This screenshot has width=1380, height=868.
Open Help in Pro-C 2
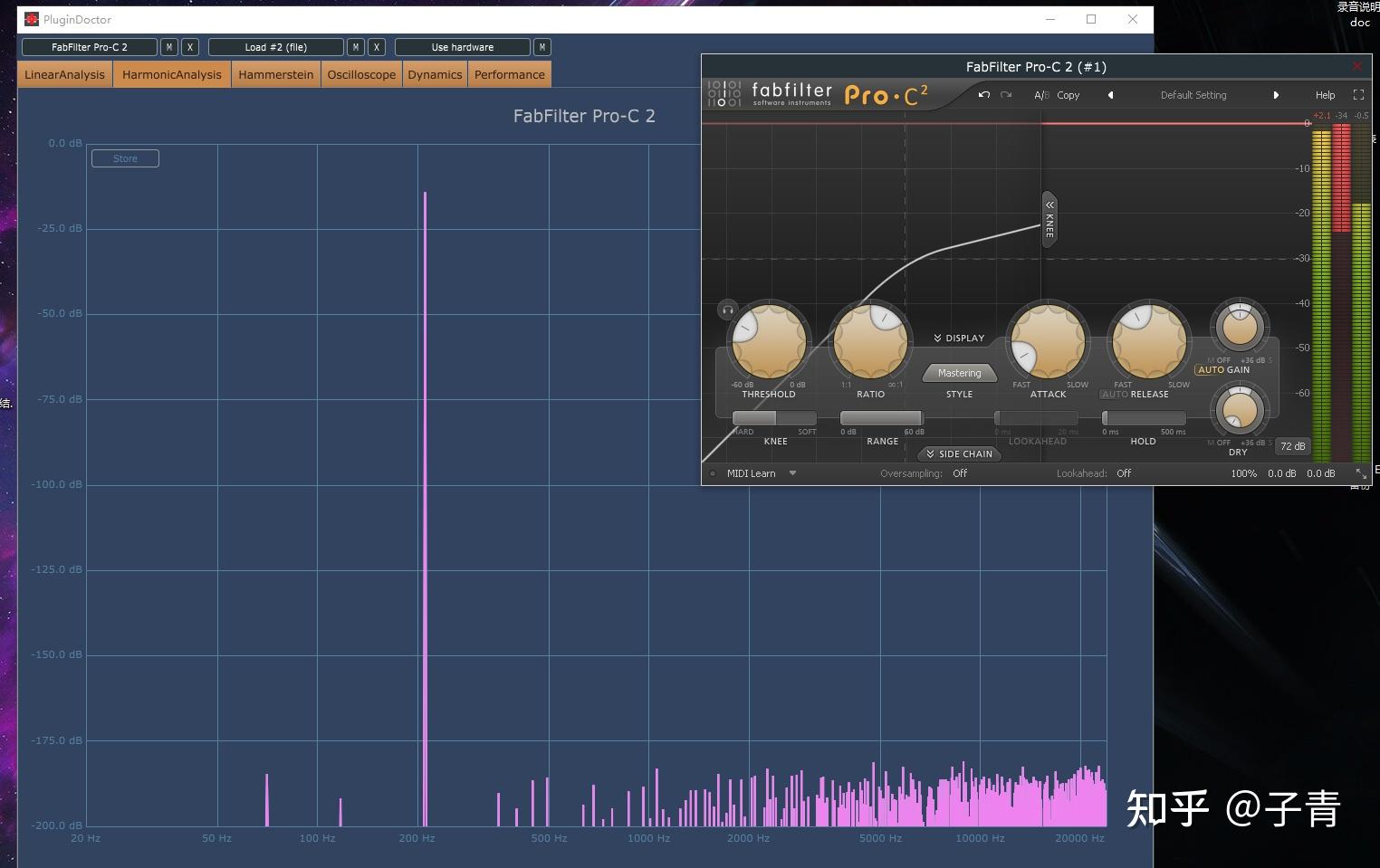(1325, 95)
